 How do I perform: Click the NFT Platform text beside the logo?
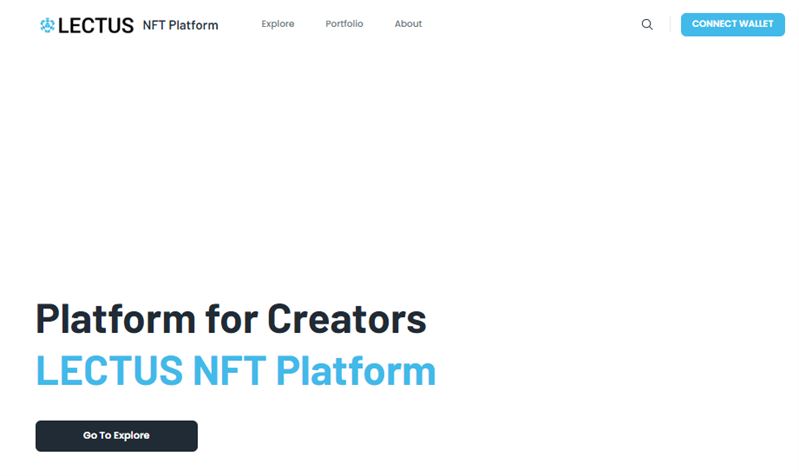(180, 25)
